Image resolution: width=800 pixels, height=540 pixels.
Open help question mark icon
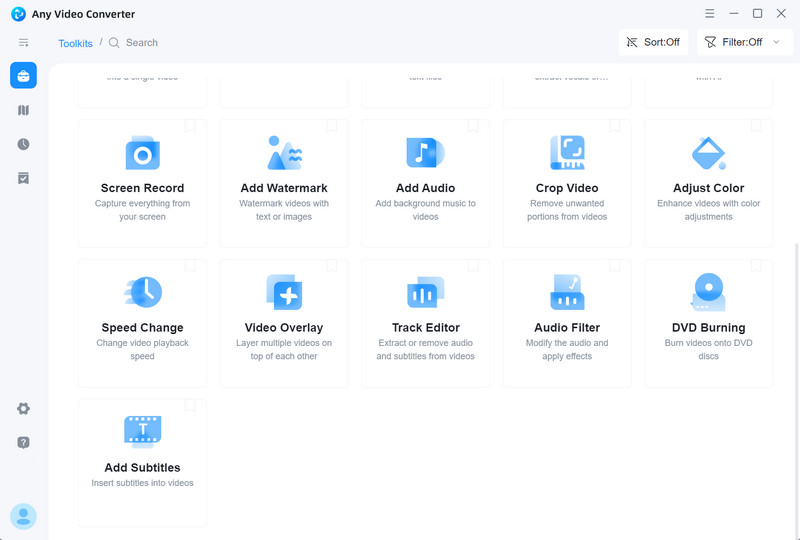[23, 443]
